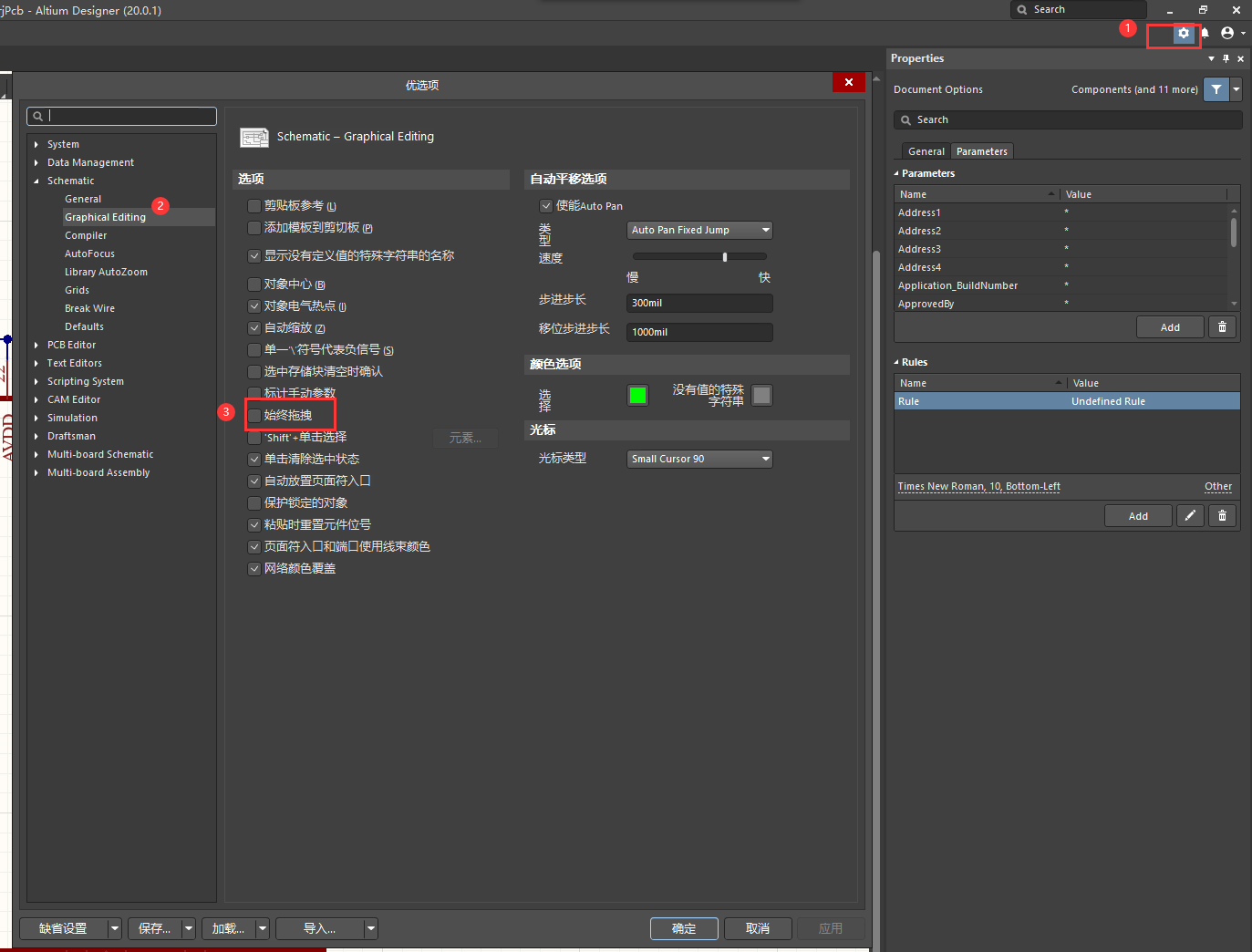The height and width of the screenshot is (952, 1252).
Task: Select Break Wire under Schematic
Action: [89, 309]
